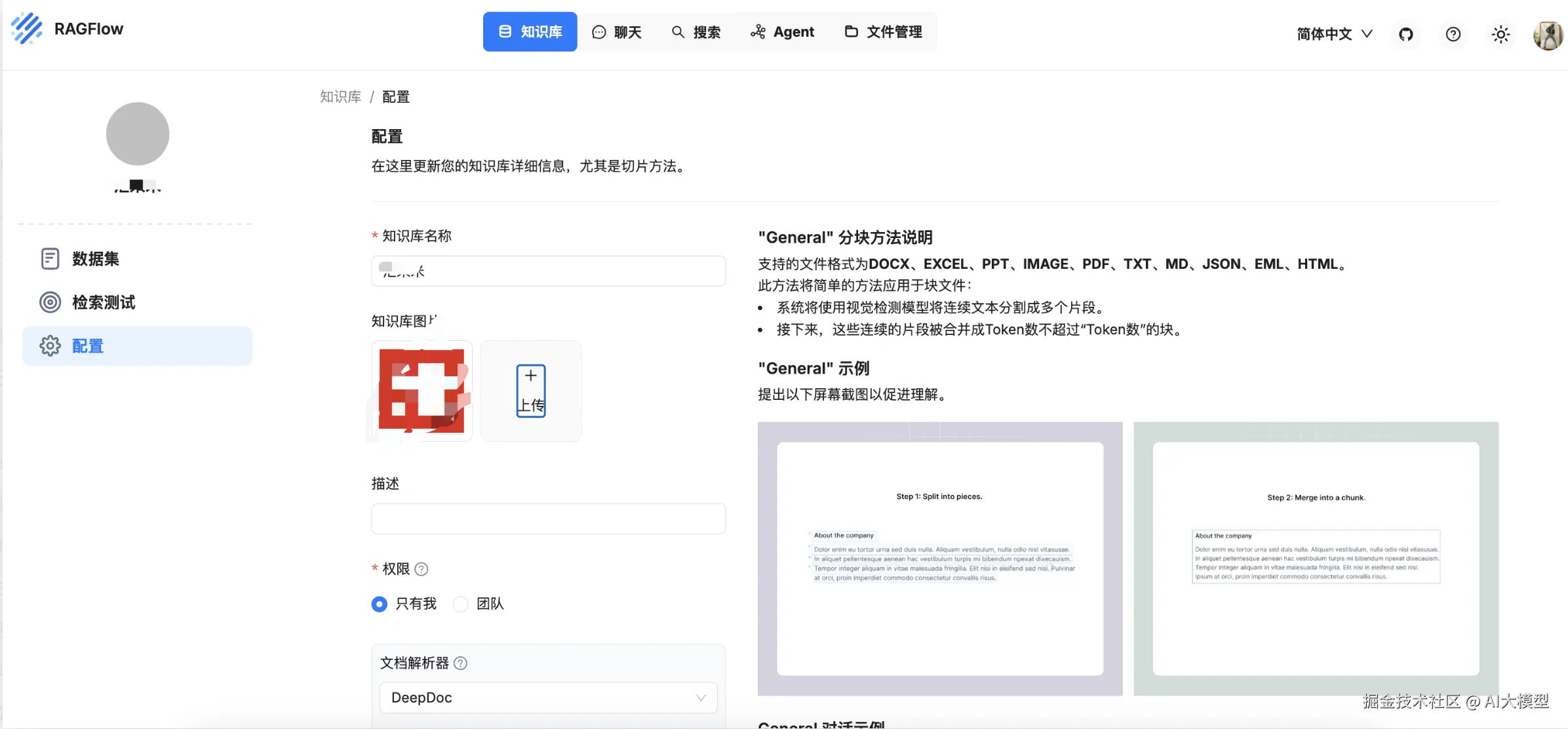Click the 描述 input field
This screenshot has height=729, width=1568.
click(x=548, y=519)
